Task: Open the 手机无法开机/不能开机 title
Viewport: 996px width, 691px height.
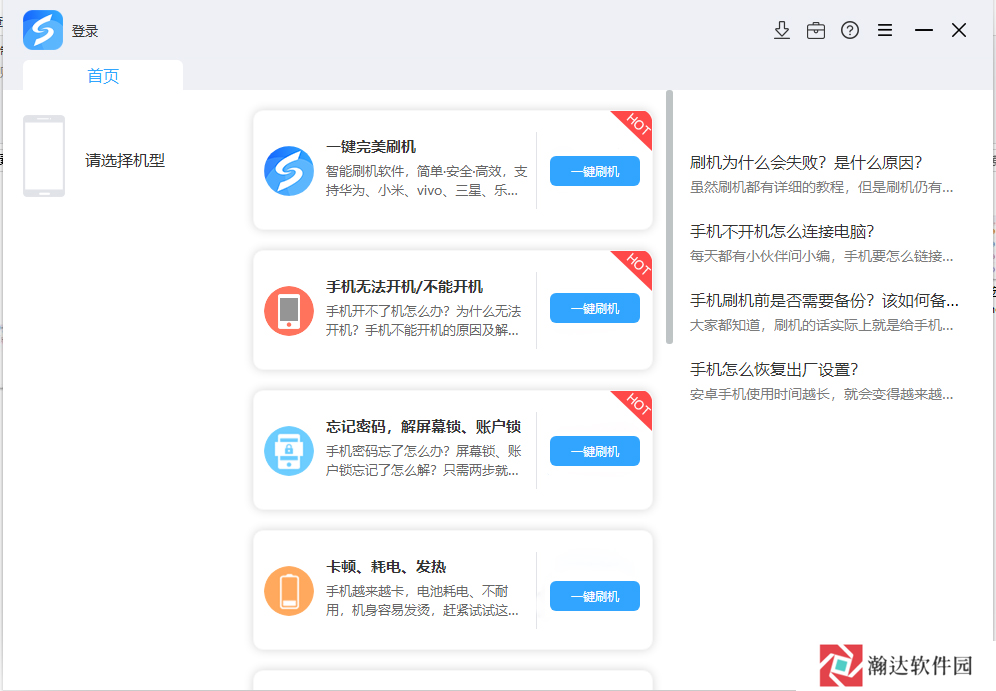Action: coord(405,286)
